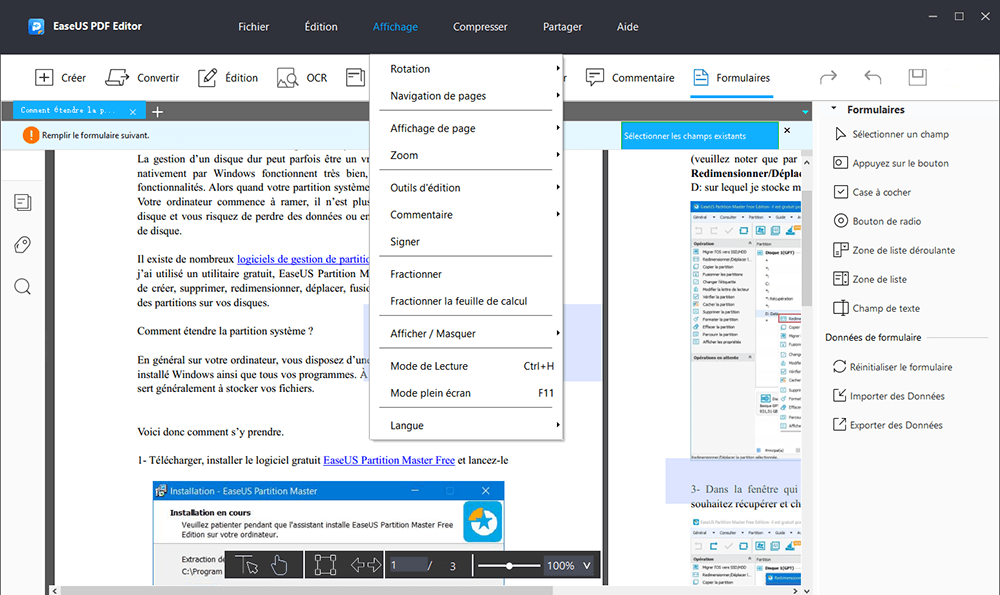Click the redo arrow icon
Viewport: 1000px width, 595px height.
click(828, 77)
